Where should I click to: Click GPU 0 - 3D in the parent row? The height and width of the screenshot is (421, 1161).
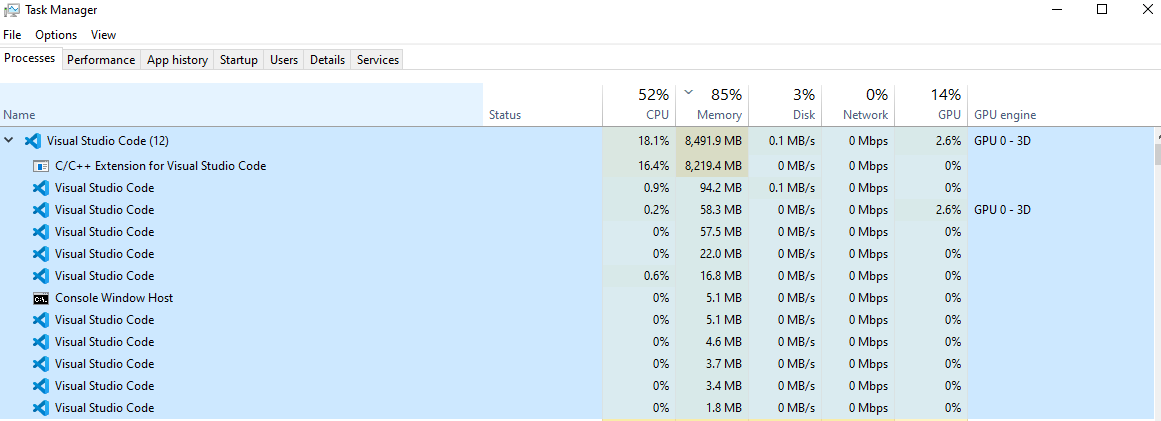(x=1003, y=141)
